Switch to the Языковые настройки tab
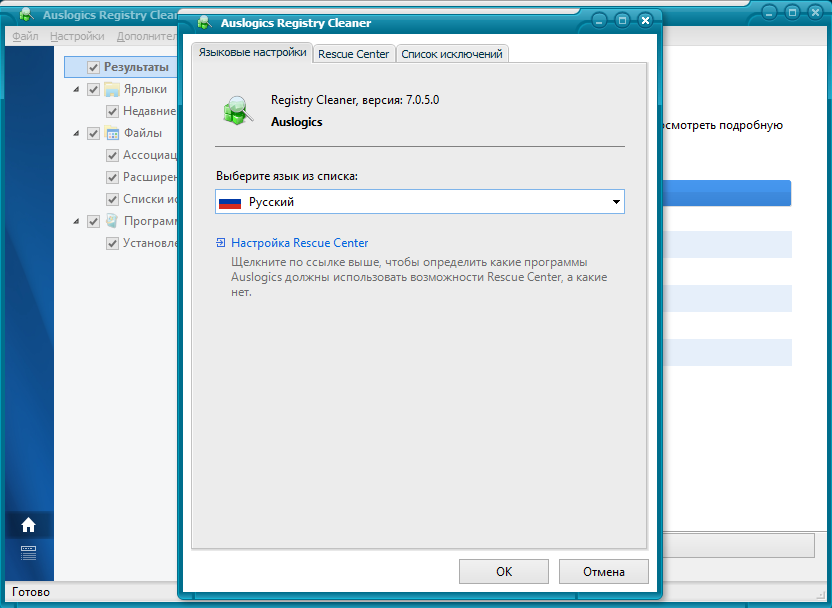Screen dimensions: 832x608 click(x=253, y=53)
